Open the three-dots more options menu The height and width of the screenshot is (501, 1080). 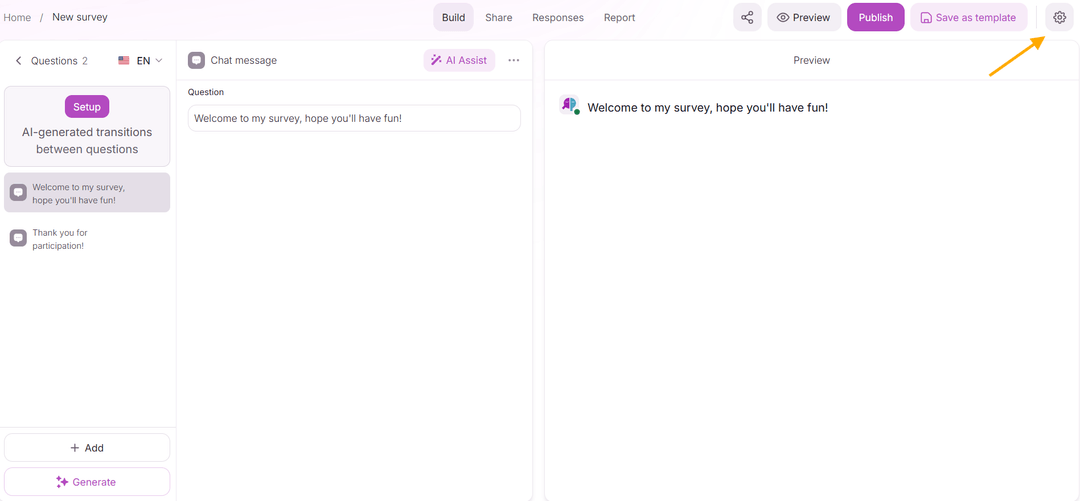point(513,60)
